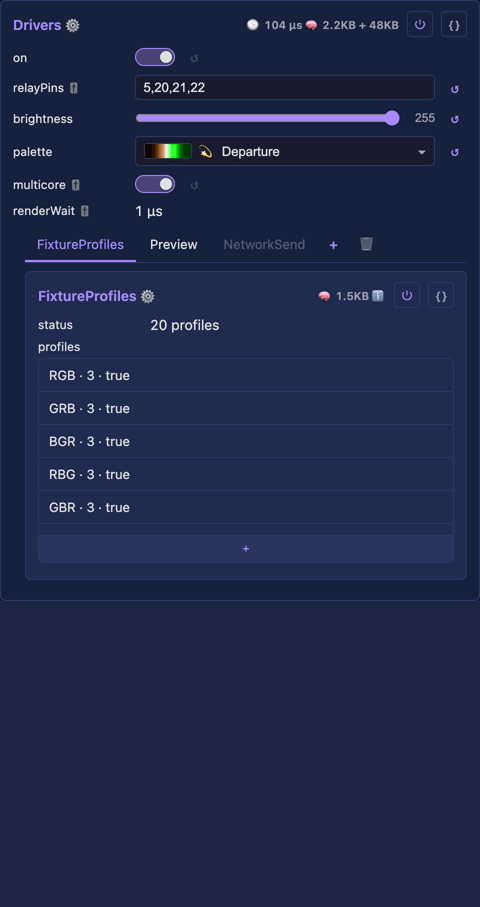Select the BGR · 3 · true profile row

click(246, 441)
